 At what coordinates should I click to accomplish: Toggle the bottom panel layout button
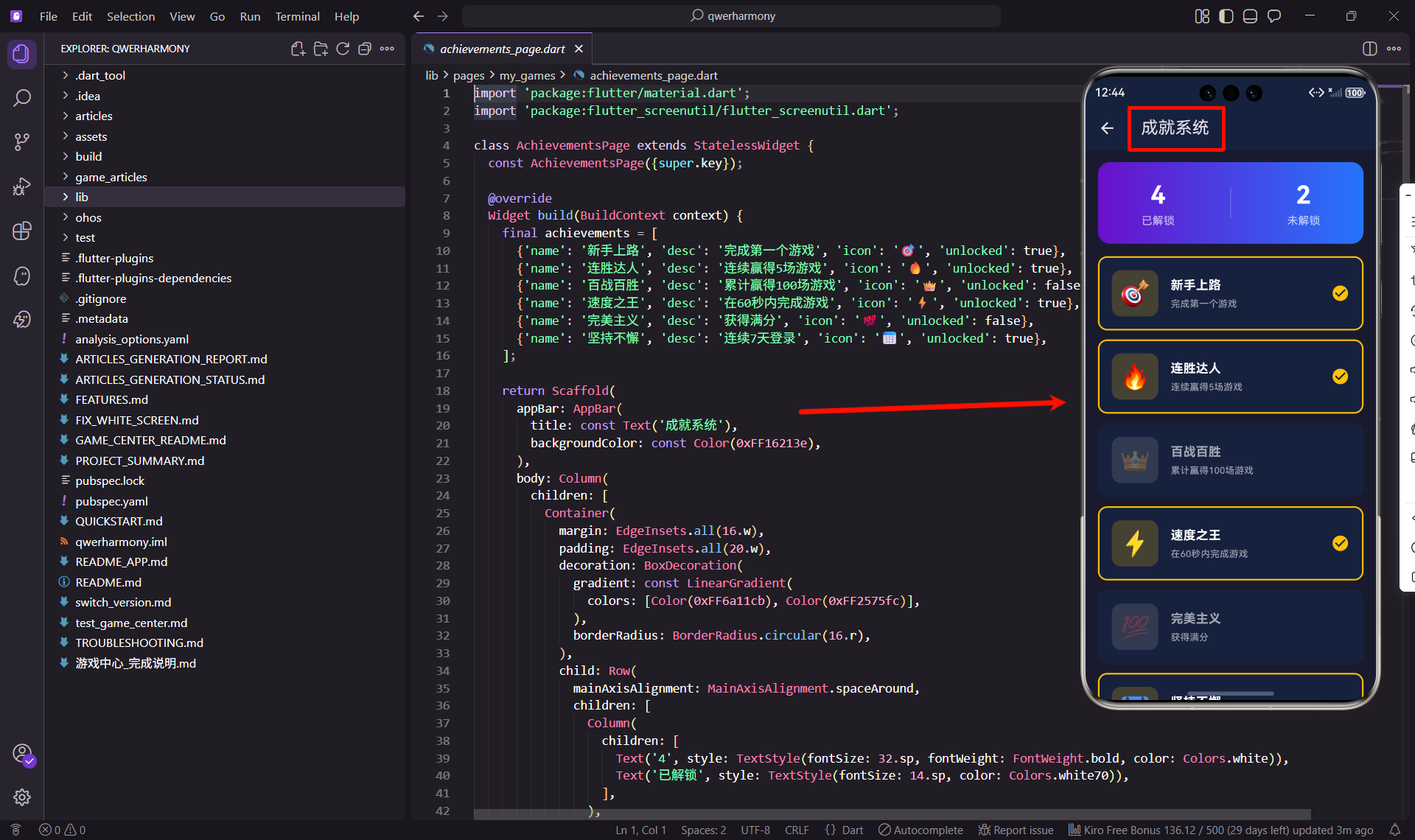coord(1250,16)
